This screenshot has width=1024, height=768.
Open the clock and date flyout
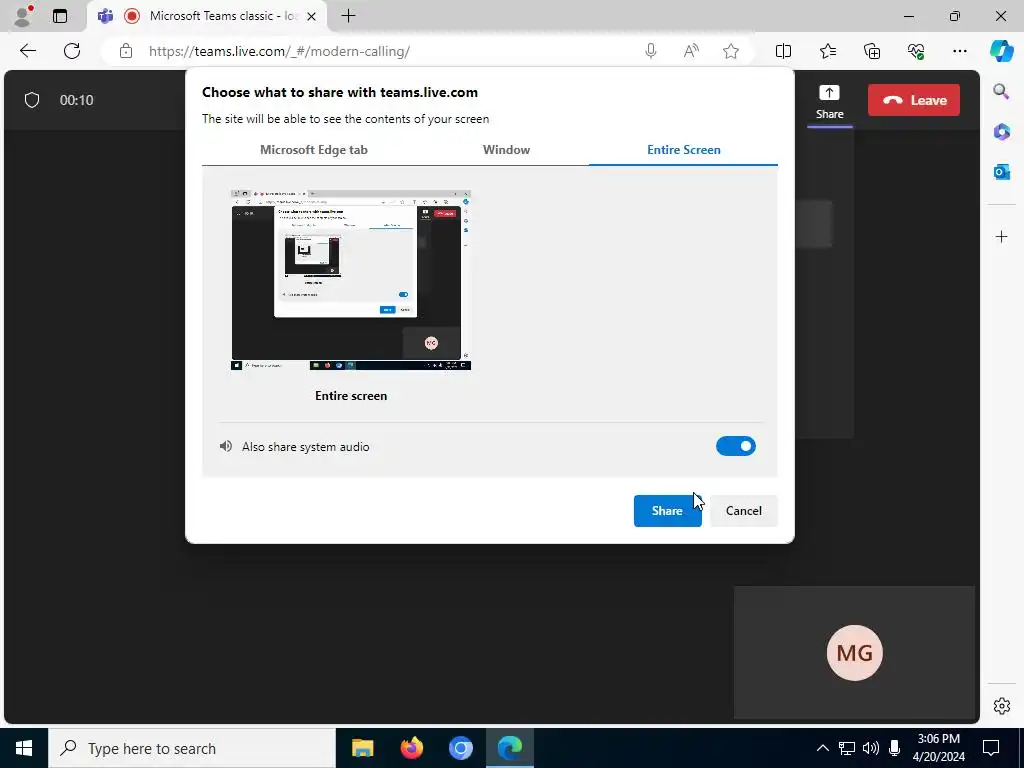(938, 748)
